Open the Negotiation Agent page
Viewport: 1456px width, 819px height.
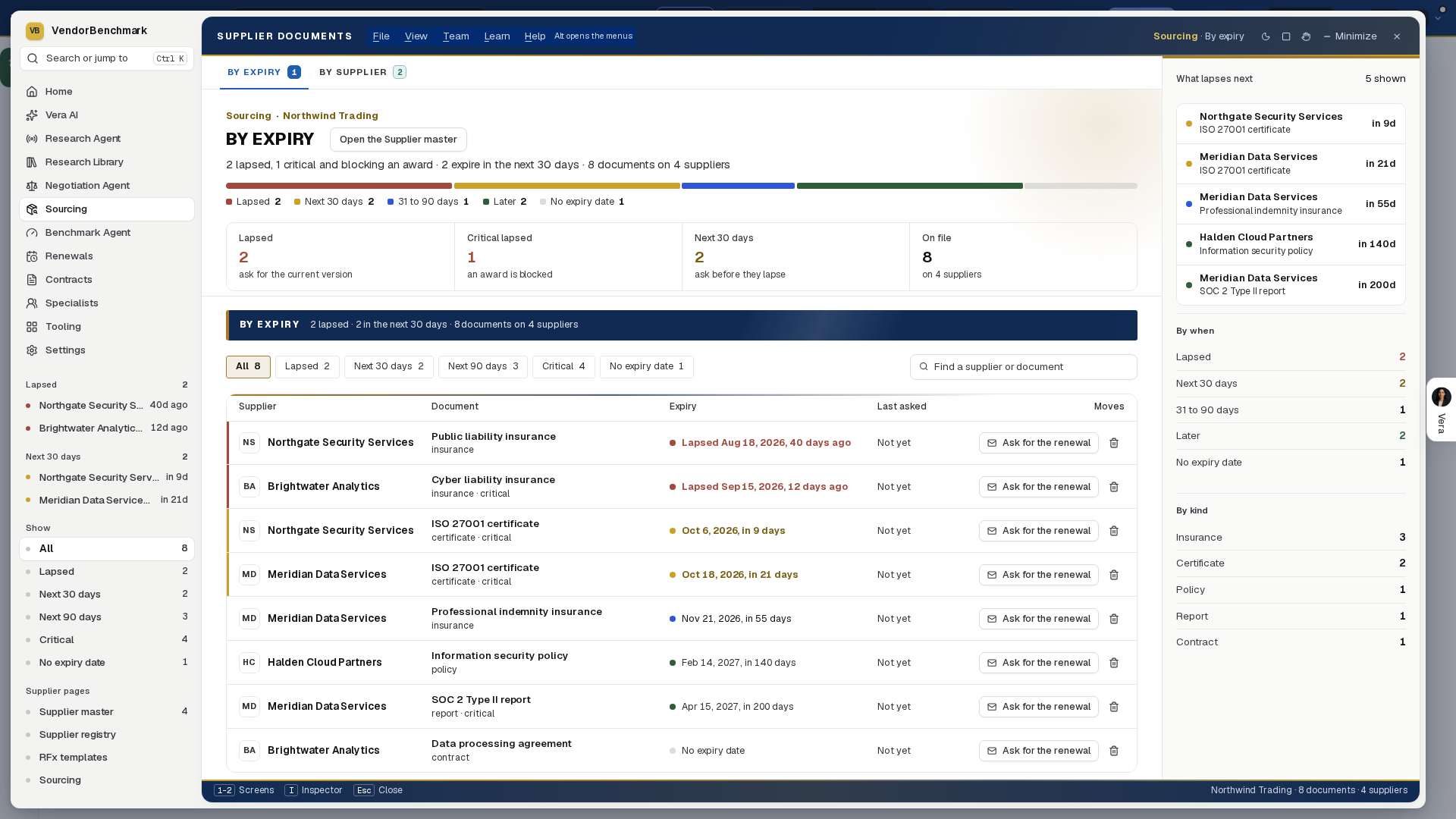(107, 186)
